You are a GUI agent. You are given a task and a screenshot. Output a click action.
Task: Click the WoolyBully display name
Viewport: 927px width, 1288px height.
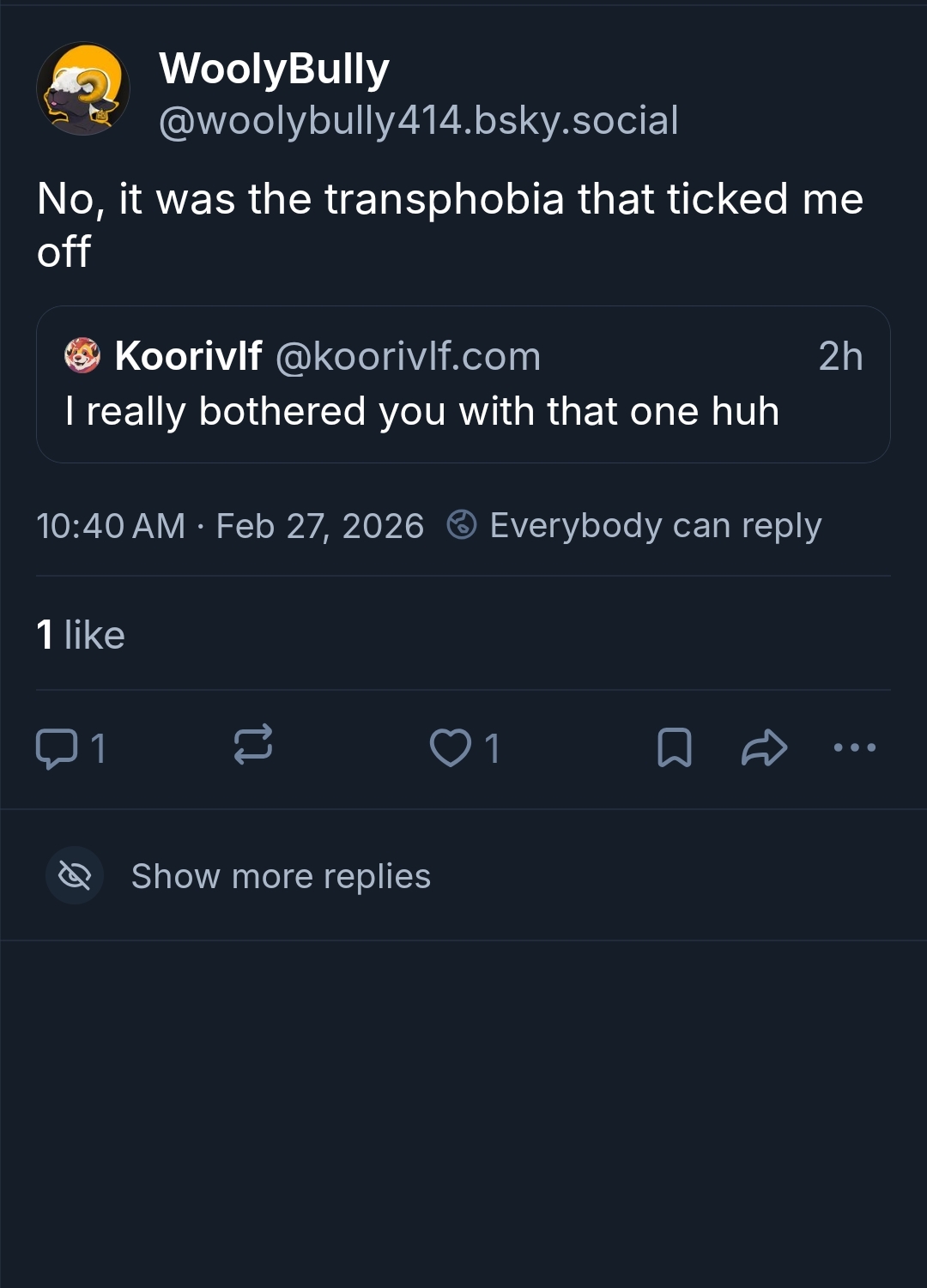(x=274, y=69)
